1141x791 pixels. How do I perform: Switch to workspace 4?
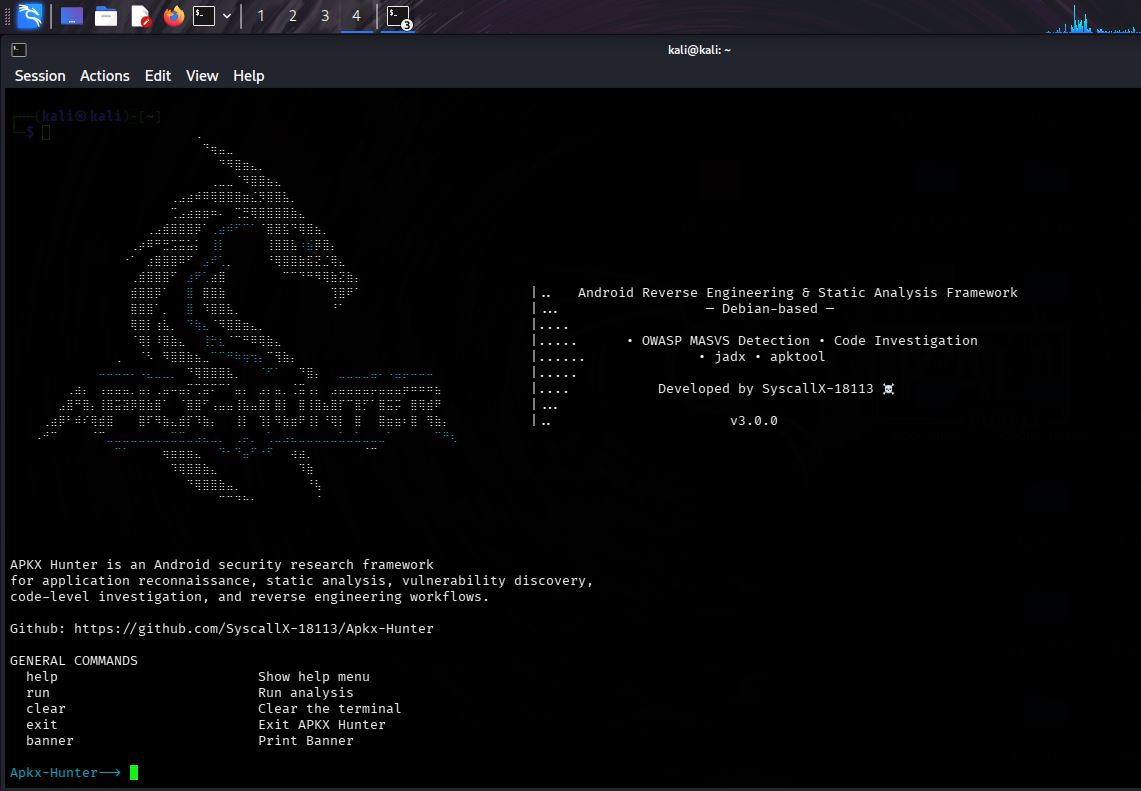click(x=357, y=16)
